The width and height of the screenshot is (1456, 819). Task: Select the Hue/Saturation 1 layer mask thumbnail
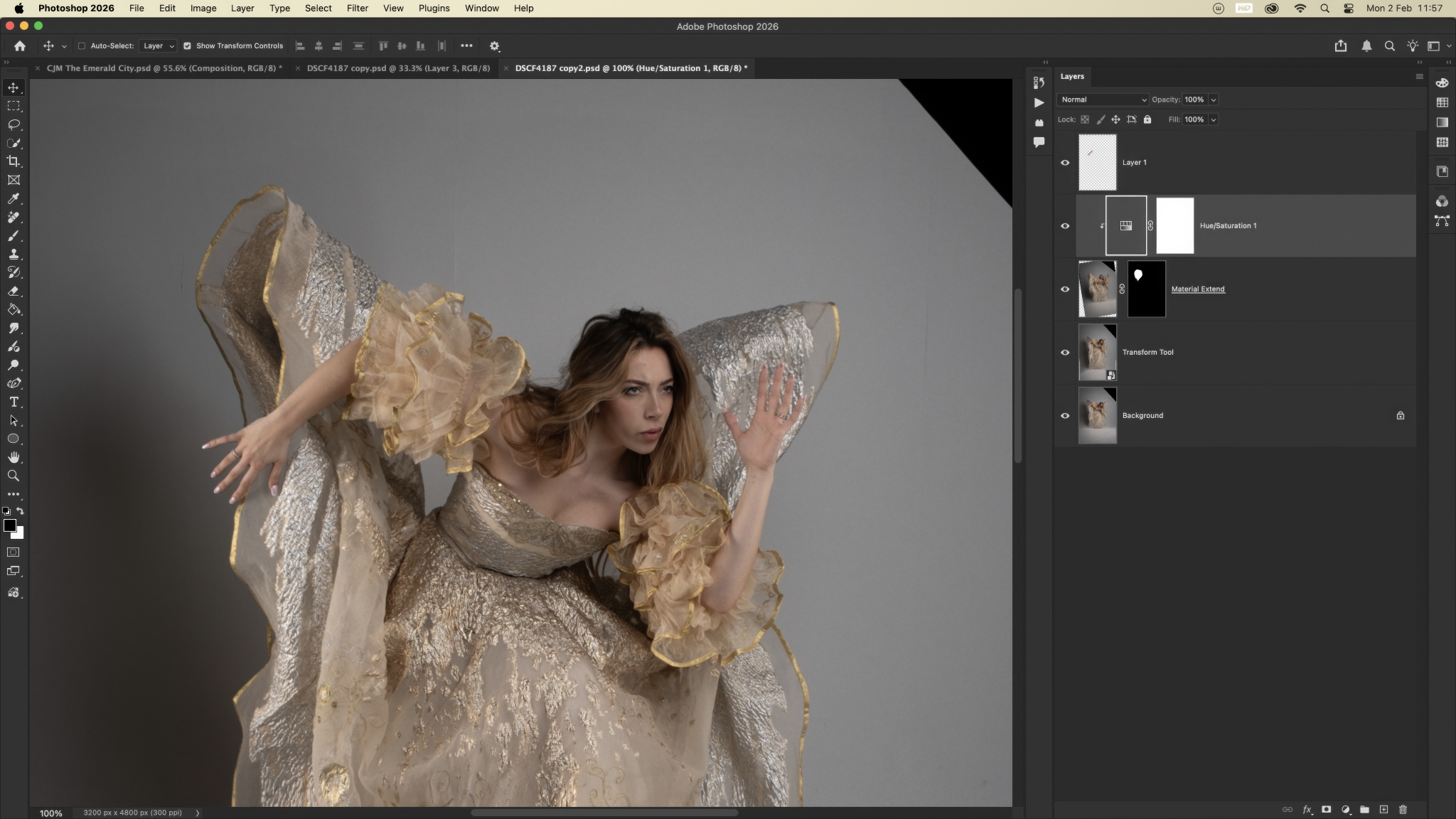(x=1174, y=226)
